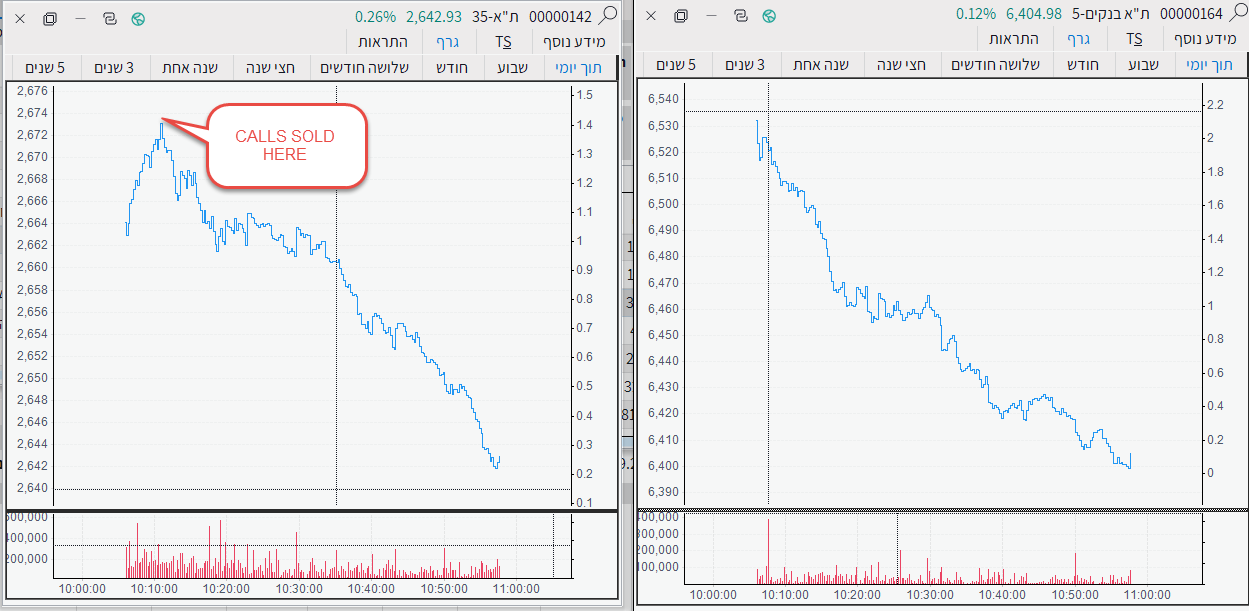Click the chain link icon in the ת"א-35 window
This screenshot has height=611, width=1249.
point(109,18)
